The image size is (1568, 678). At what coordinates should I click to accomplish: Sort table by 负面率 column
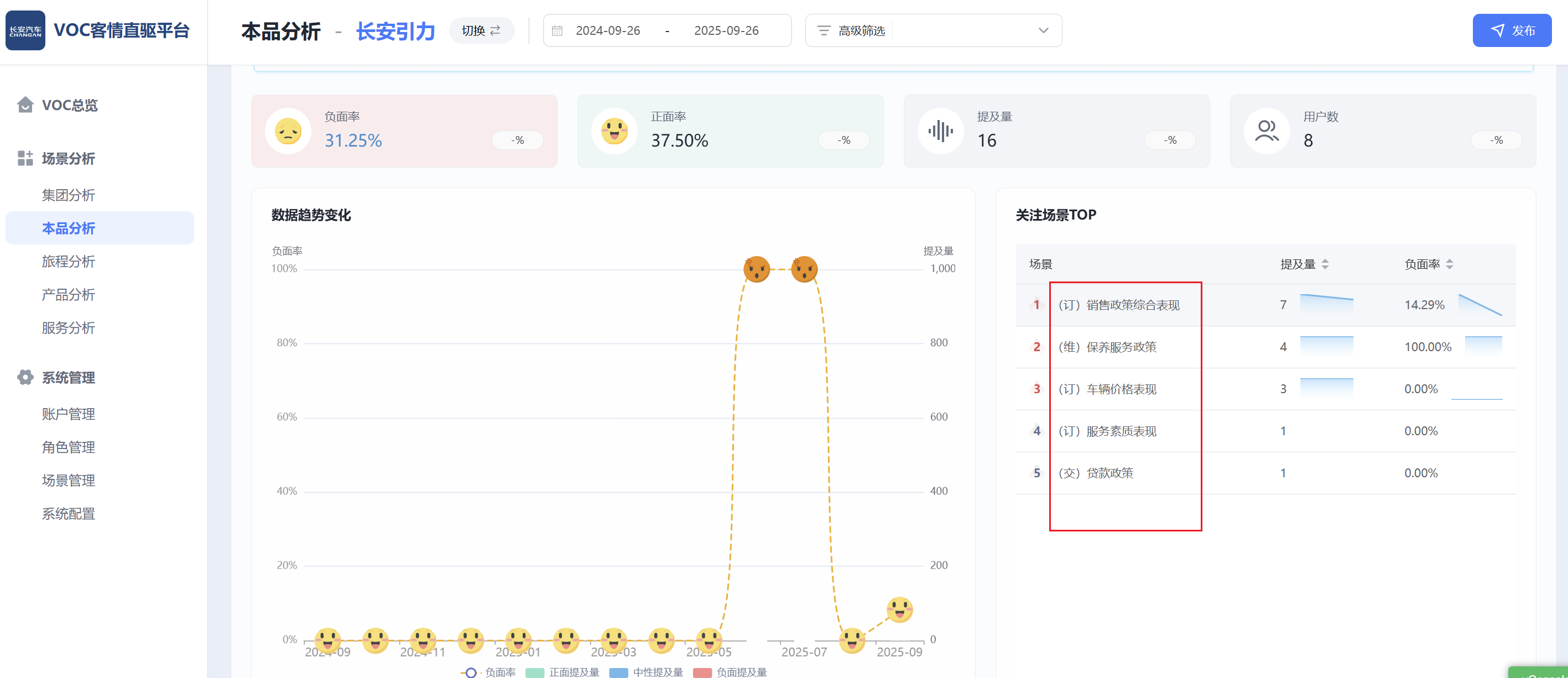pos(1449,264)
